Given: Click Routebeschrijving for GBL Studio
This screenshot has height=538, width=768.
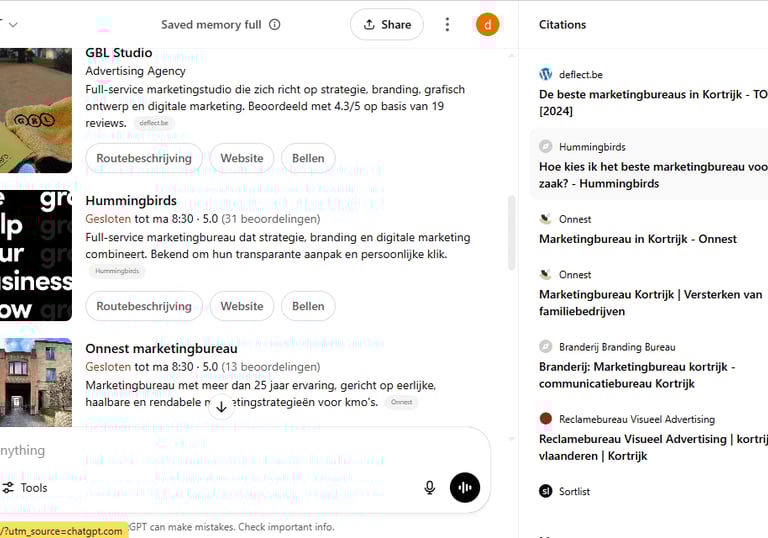Looking at the screenshot, I should click(x=144, y=158).
